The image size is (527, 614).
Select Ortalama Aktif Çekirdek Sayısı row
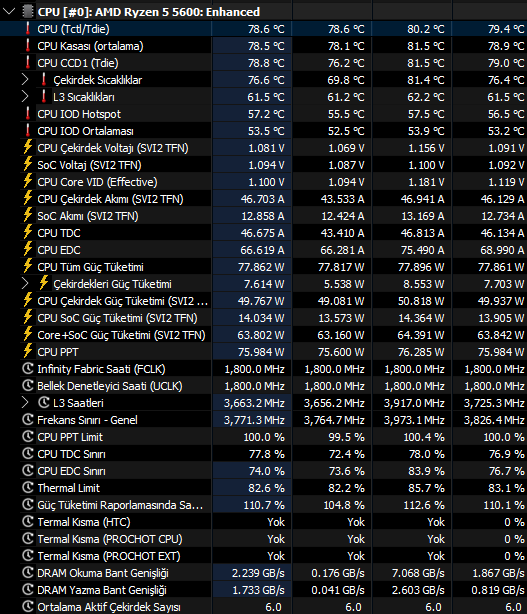264,607
